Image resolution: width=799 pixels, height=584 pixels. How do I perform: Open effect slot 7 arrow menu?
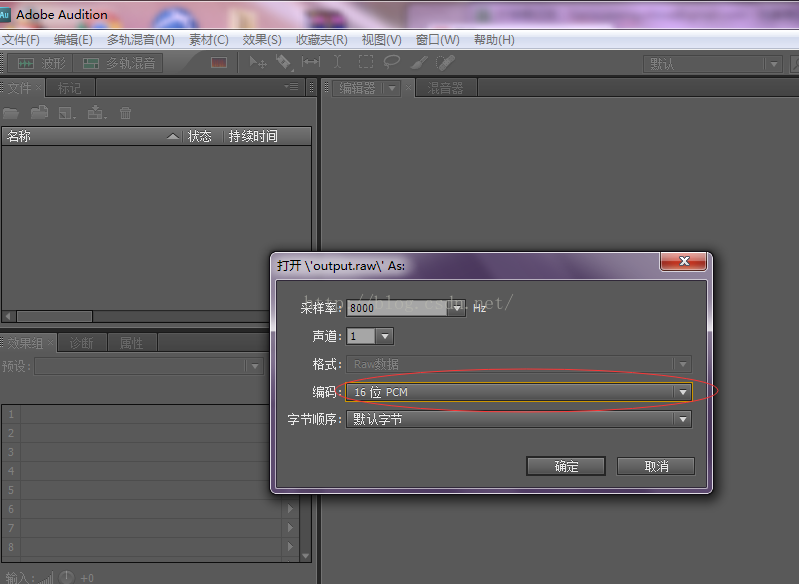tap(290, 527)
